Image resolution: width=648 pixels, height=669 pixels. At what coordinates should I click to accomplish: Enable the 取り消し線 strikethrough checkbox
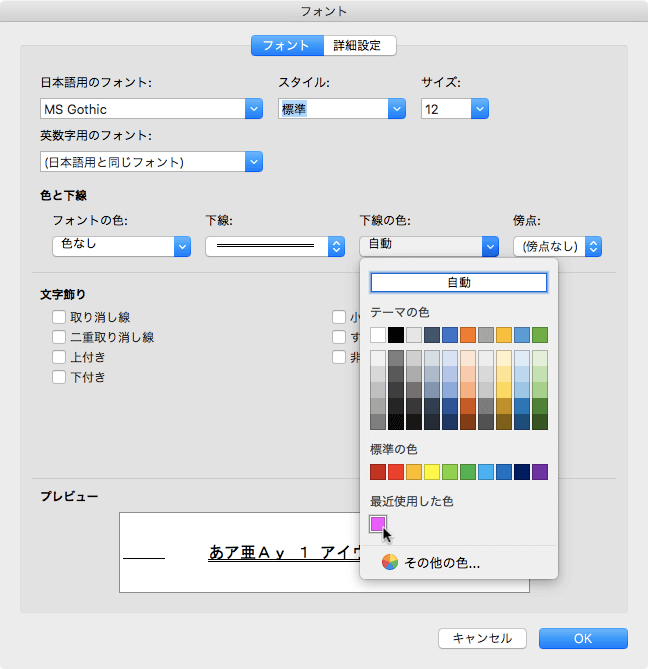59,318
